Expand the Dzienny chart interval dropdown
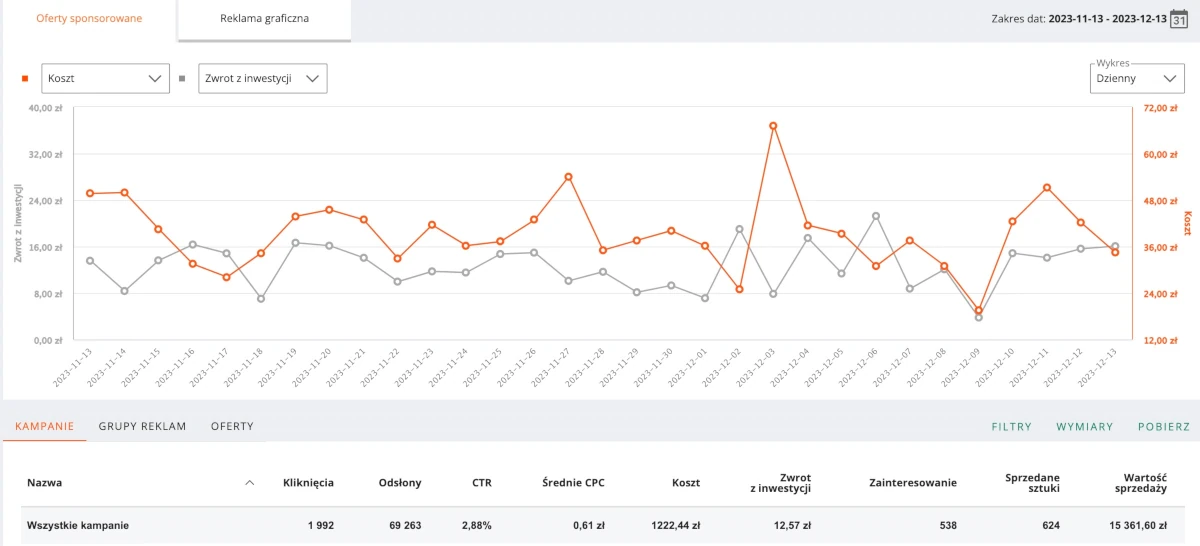 (x=1137, y=78)
